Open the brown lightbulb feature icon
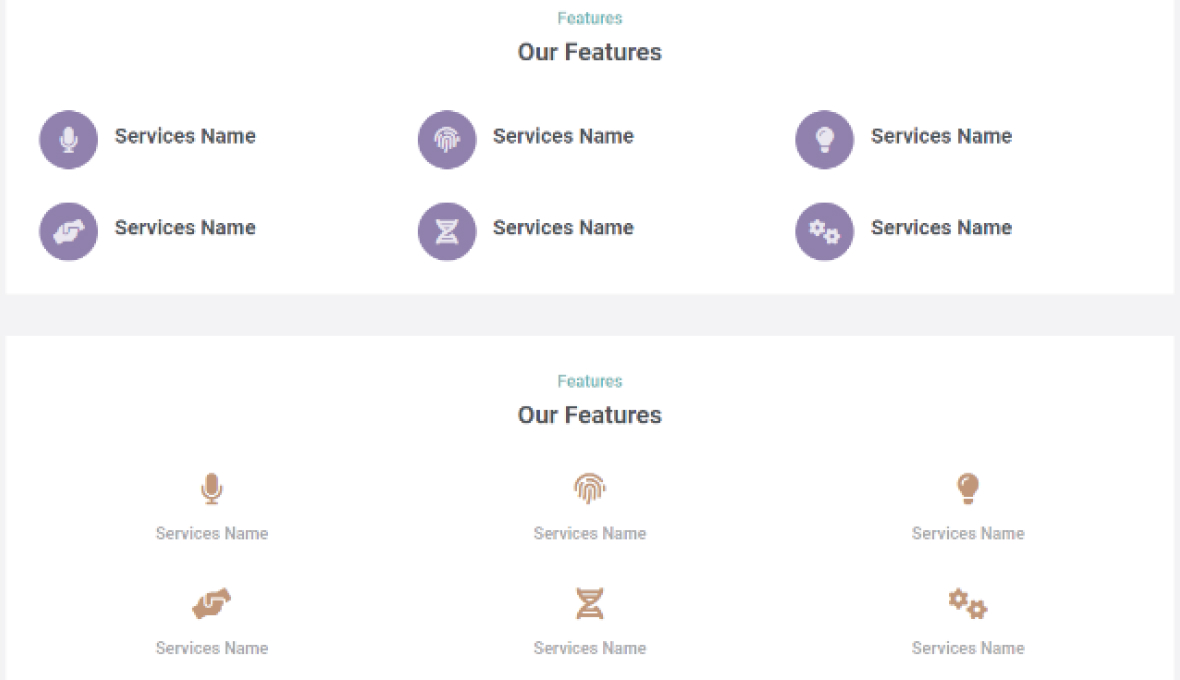Viewport: 1180px width, 680px height. click(x=967, y=489)
